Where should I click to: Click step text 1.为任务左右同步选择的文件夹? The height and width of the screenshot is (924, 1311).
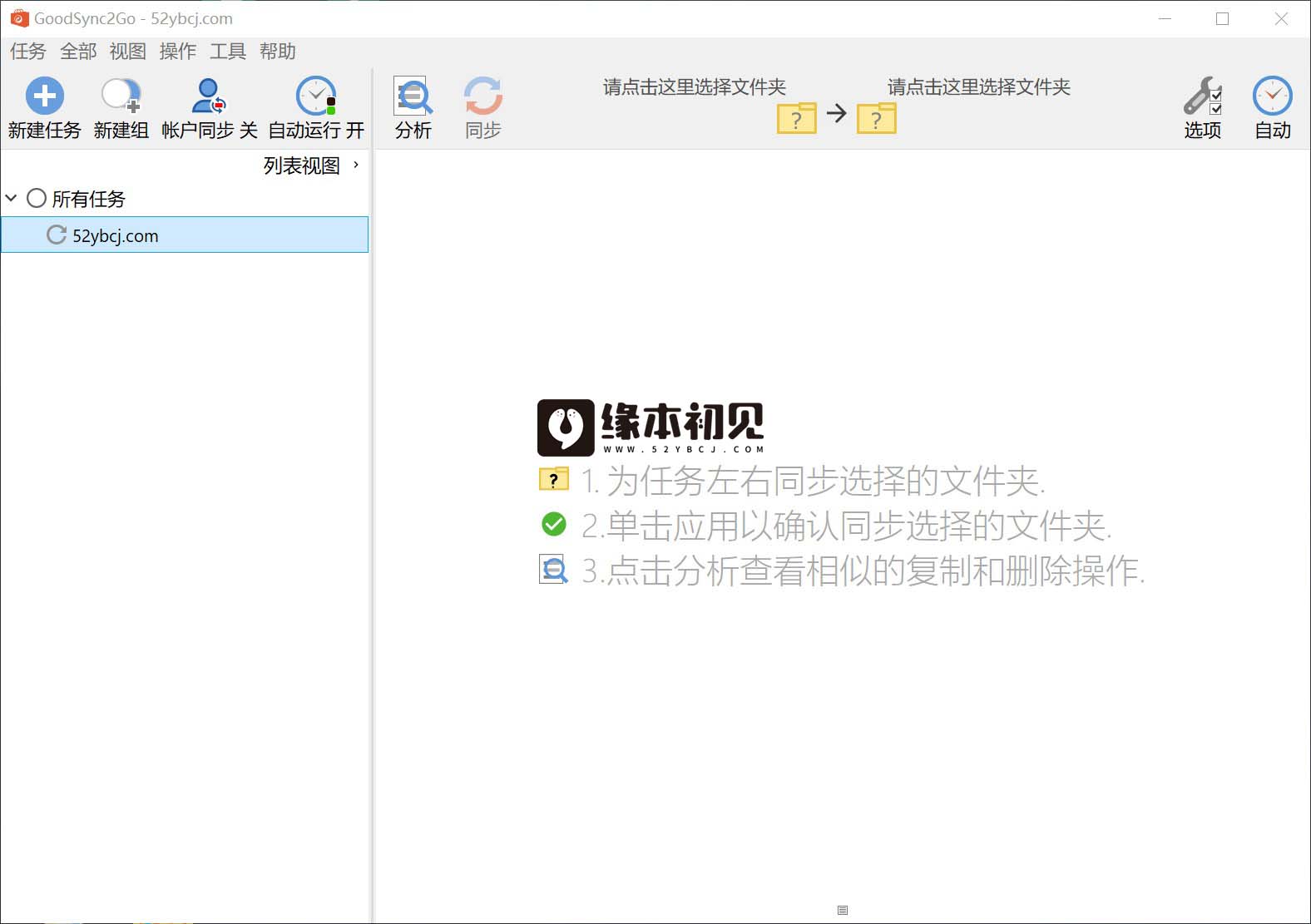(814, 481)
